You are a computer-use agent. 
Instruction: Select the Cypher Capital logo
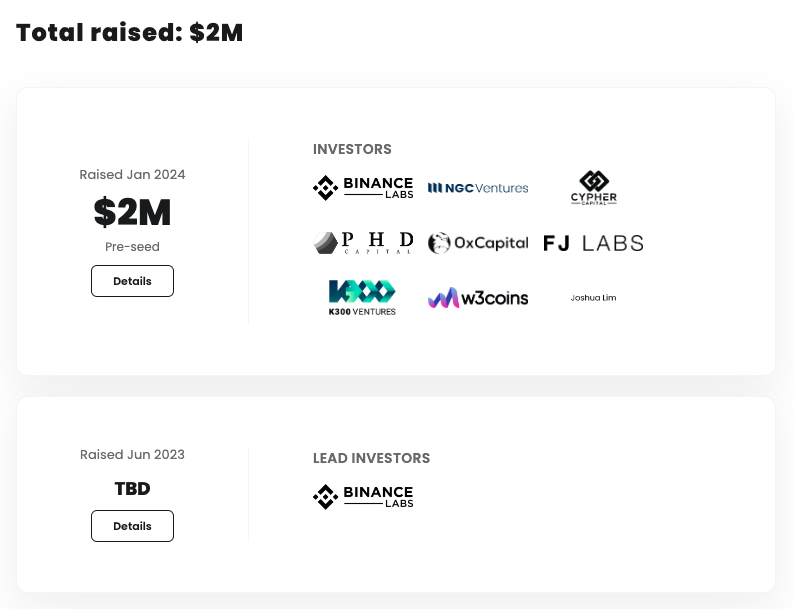(593, 187)
